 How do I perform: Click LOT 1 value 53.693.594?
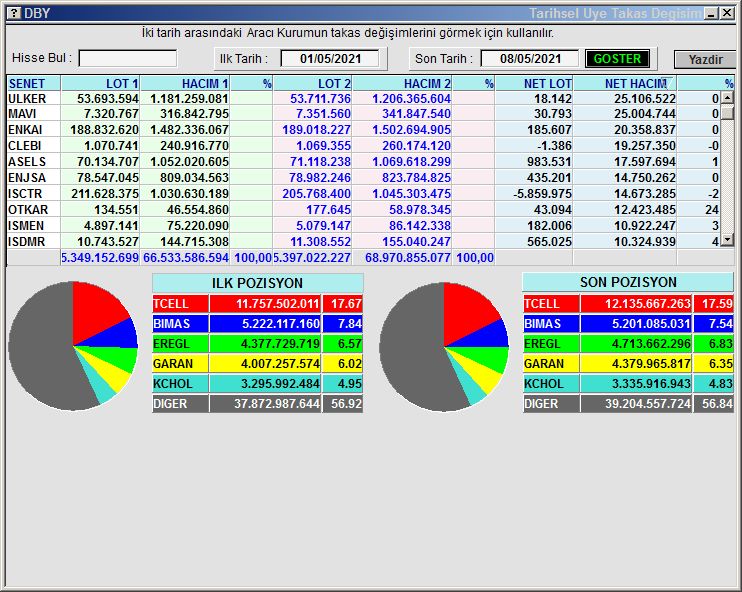point(108,98)
